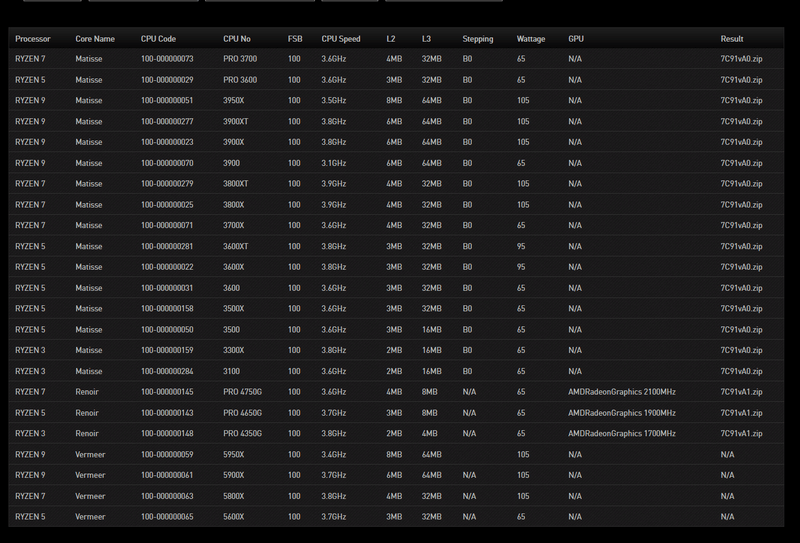Select CPU code 100-000000279
The width and height of the screenshot is (800, 543).
click(x=167, y=184)
